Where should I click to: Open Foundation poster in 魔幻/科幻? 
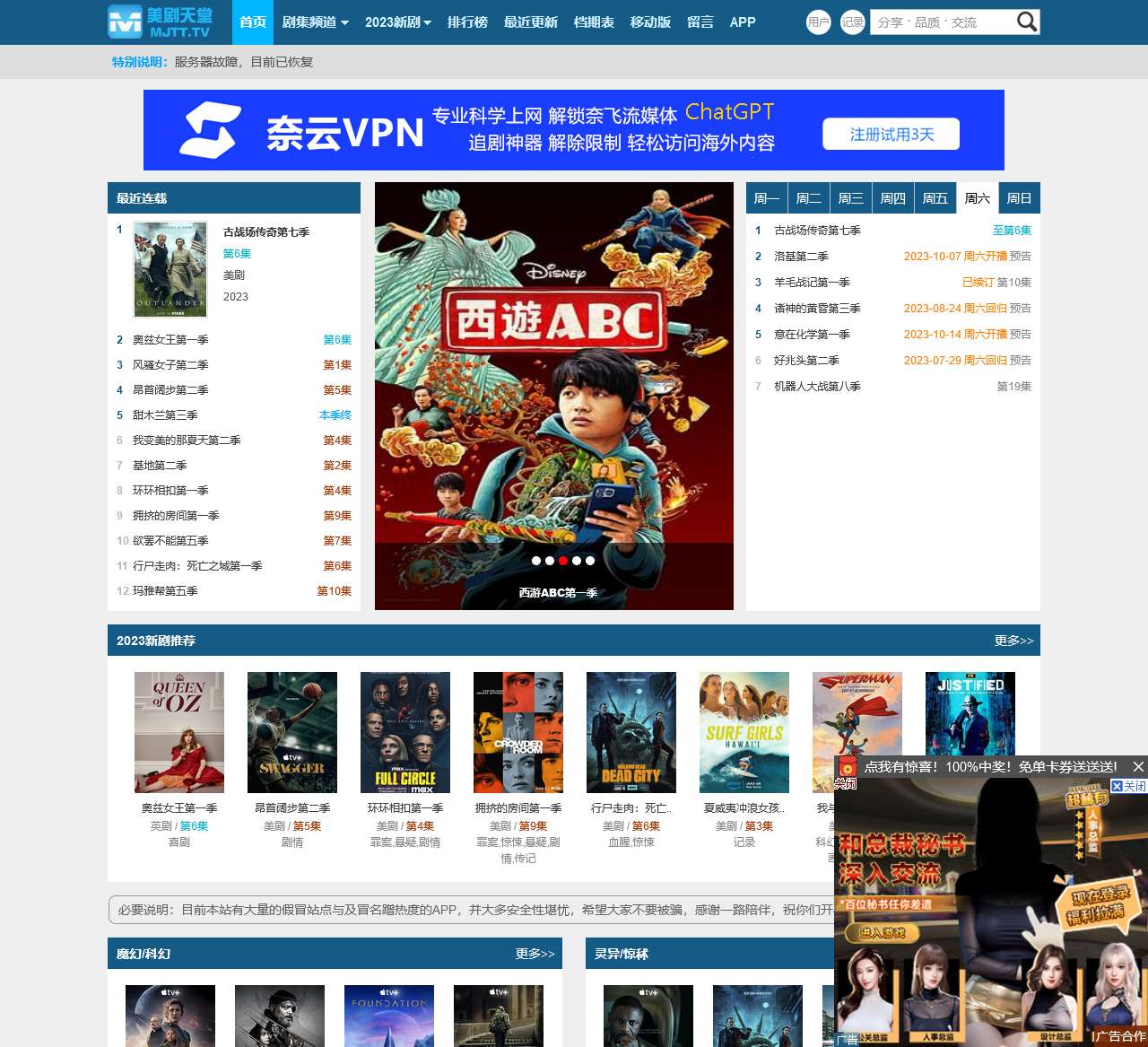coord(389,1016)
